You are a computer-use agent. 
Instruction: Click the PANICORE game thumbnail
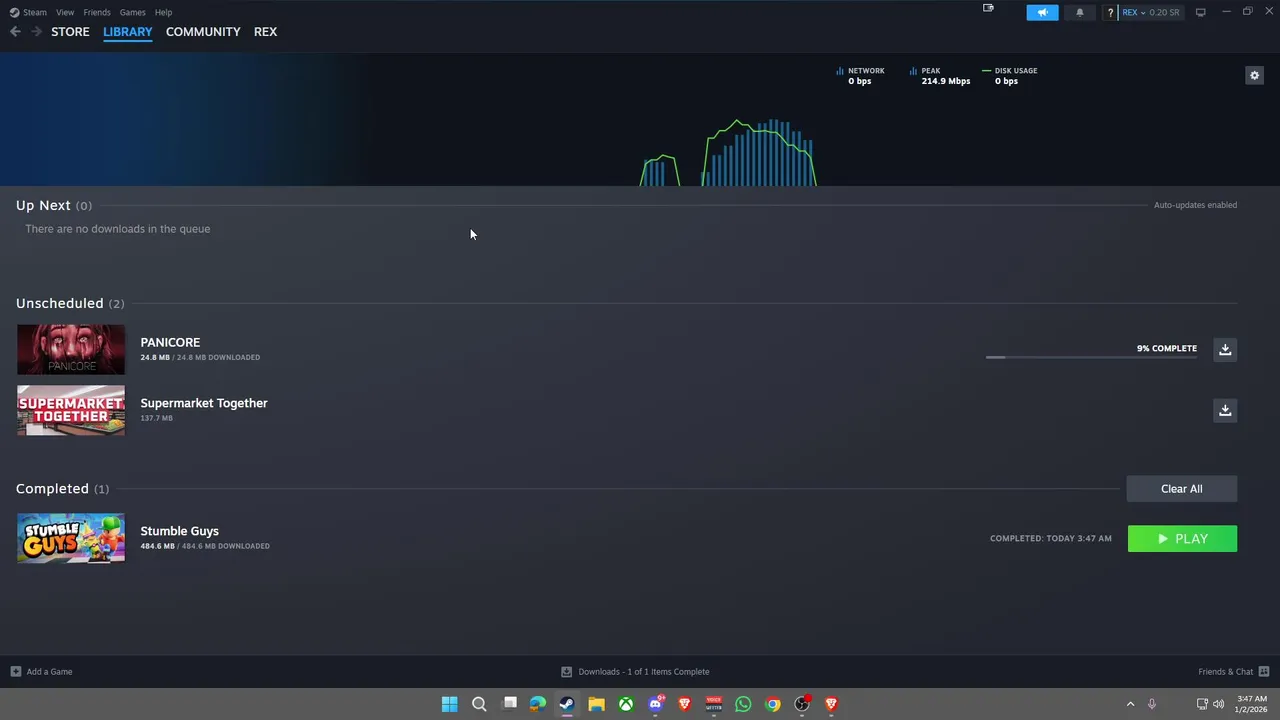[x=71, y=350]
